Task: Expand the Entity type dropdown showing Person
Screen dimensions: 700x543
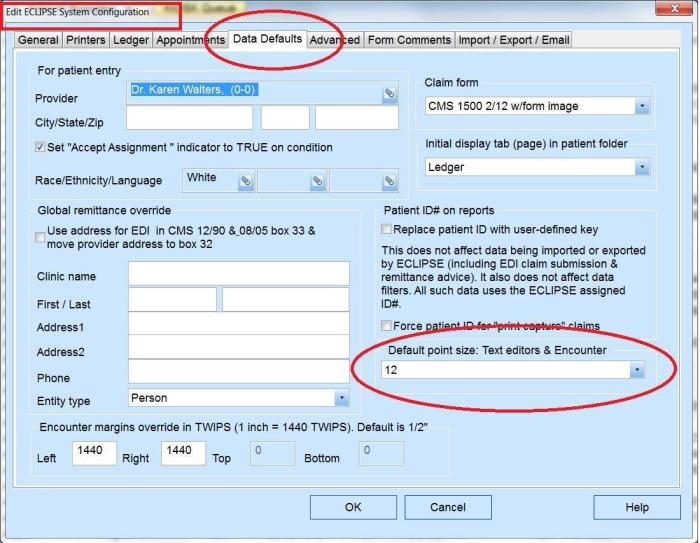Action: point(342,398)
